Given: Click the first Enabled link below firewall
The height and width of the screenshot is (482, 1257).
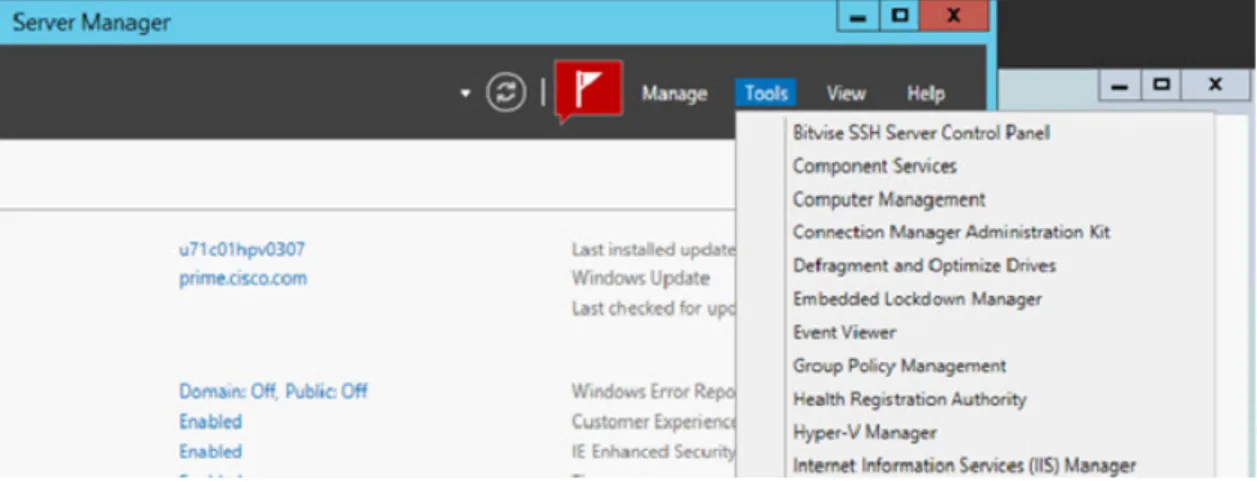Looking at the screenshot, I should 210,421.
